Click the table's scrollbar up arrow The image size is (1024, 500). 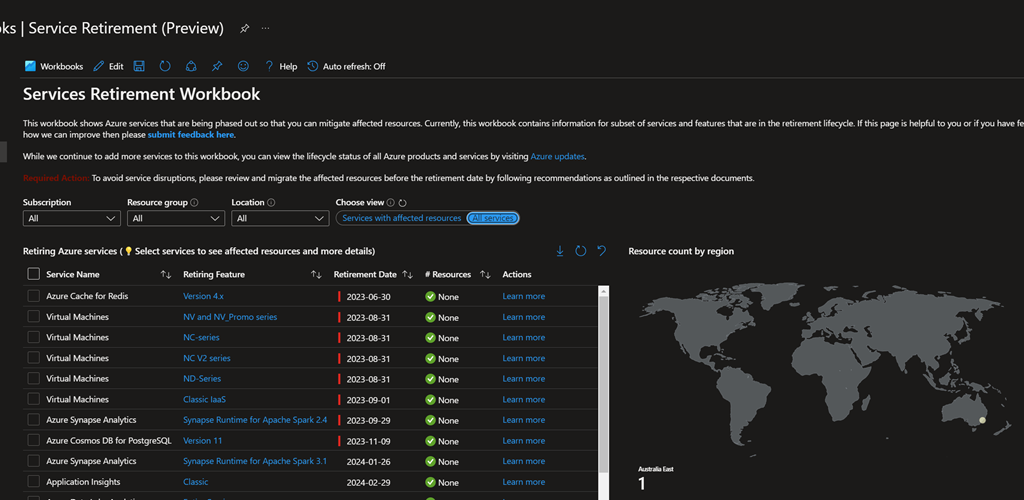click(x=603, y=291)
